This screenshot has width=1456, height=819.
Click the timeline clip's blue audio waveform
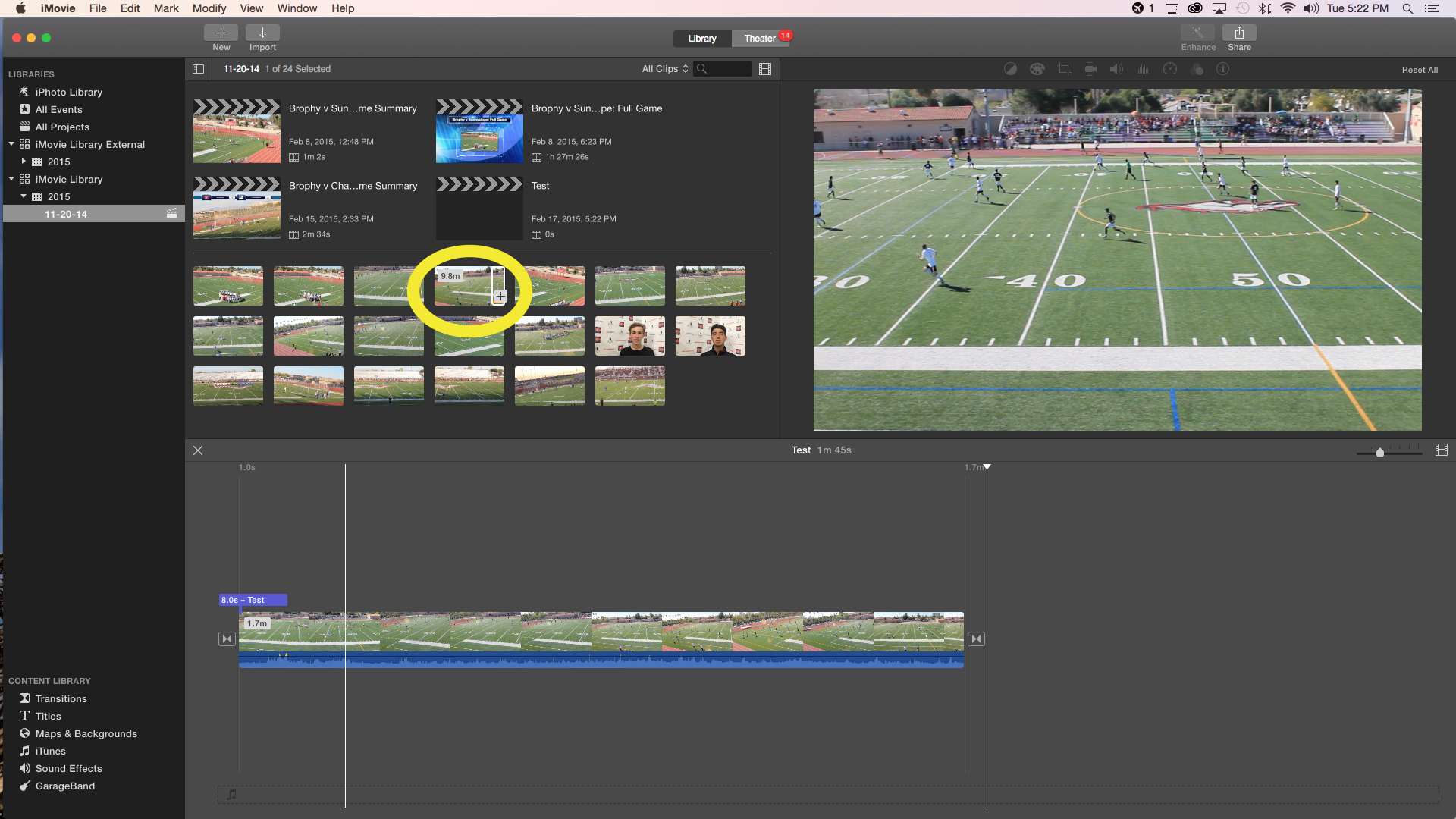click(x=601, y=660)
